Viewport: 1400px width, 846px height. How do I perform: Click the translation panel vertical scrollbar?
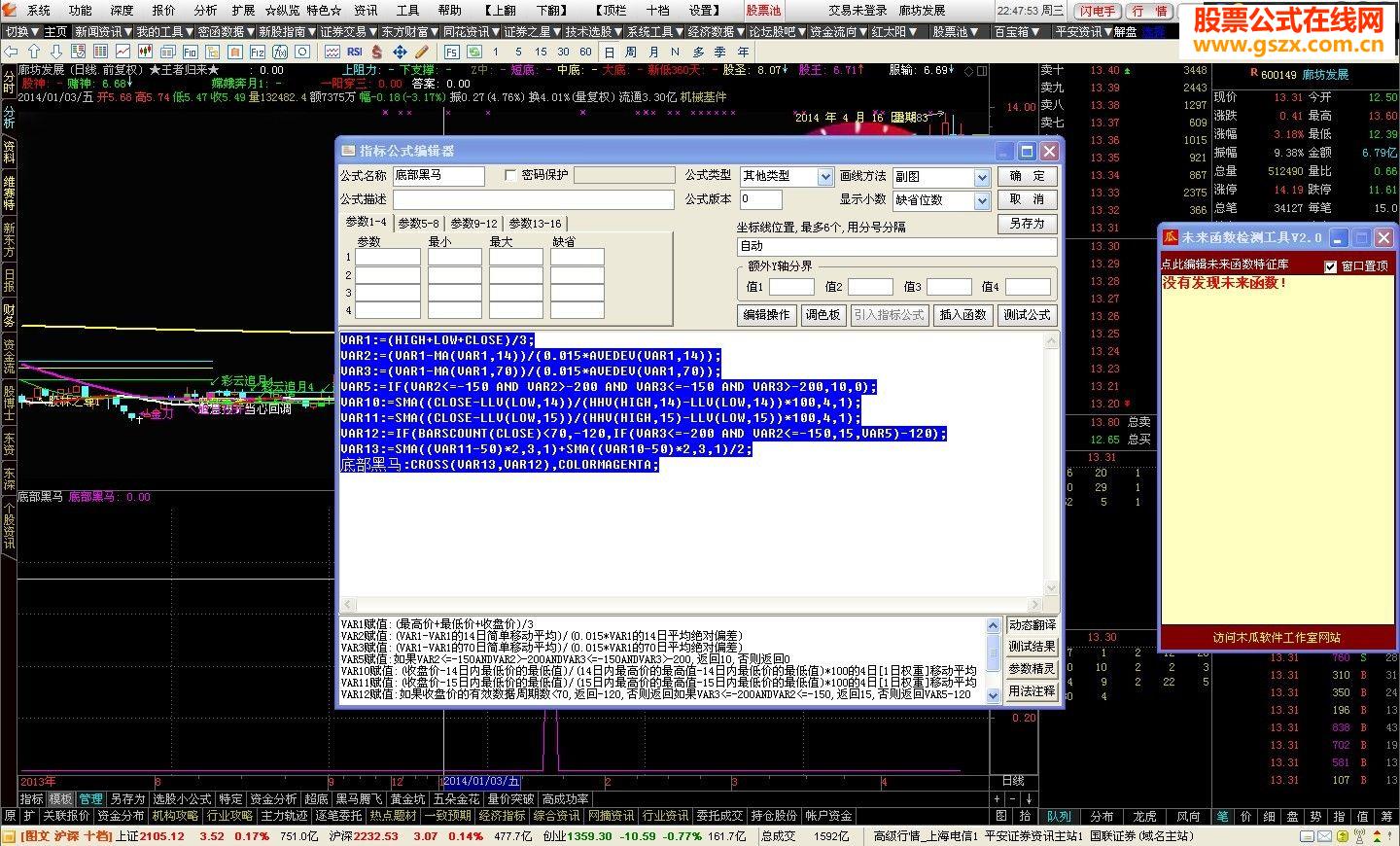click(x=993, y=659)
